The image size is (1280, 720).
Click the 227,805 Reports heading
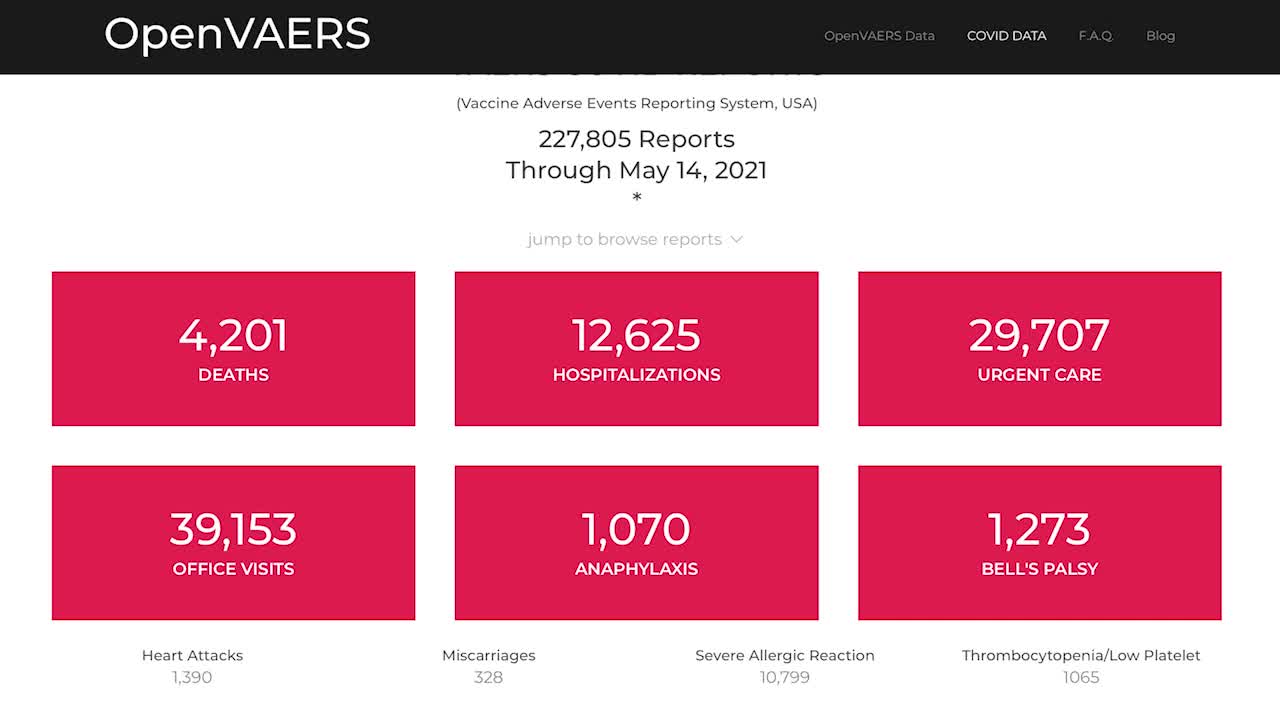coord(636,139)
